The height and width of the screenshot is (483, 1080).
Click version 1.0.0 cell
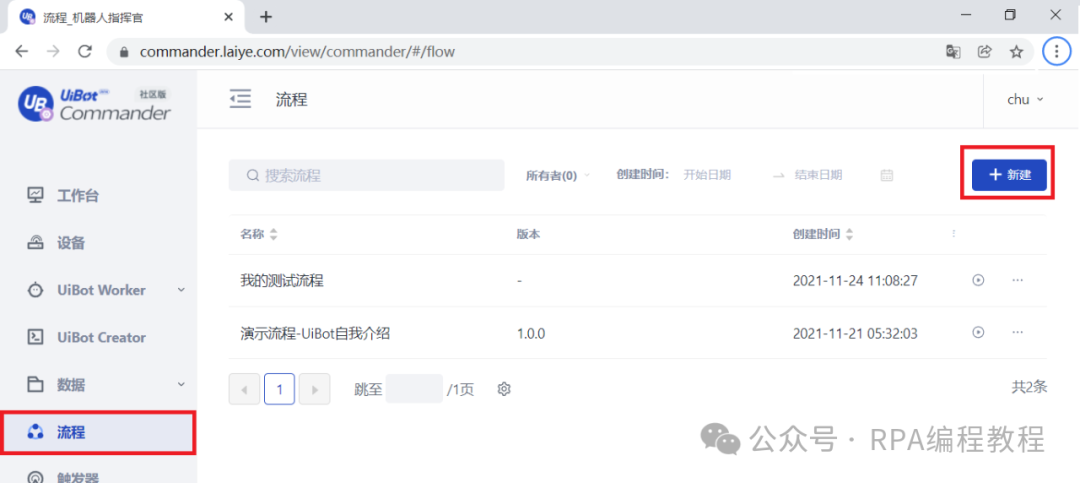pos(531,333)
